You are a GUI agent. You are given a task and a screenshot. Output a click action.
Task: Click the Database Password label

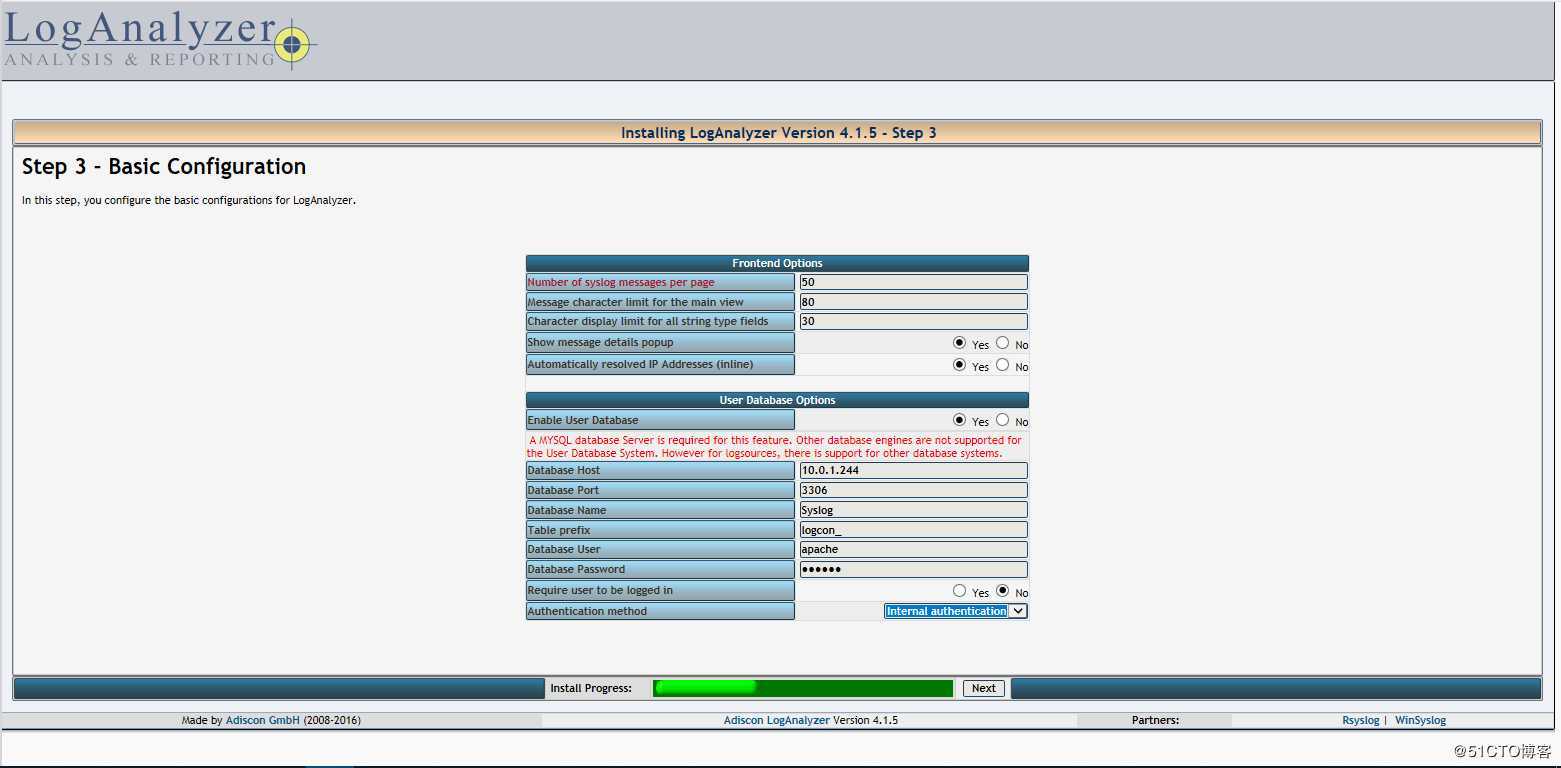(660, 569)
